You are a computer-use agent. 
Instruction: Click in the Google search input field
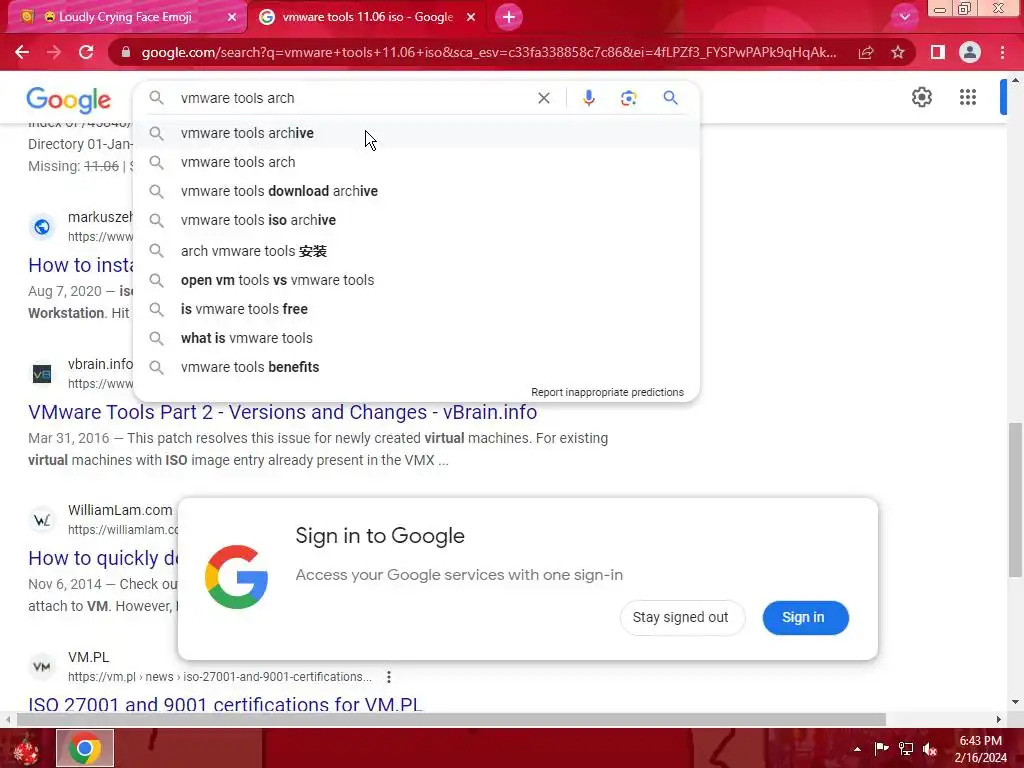point(353,98)
